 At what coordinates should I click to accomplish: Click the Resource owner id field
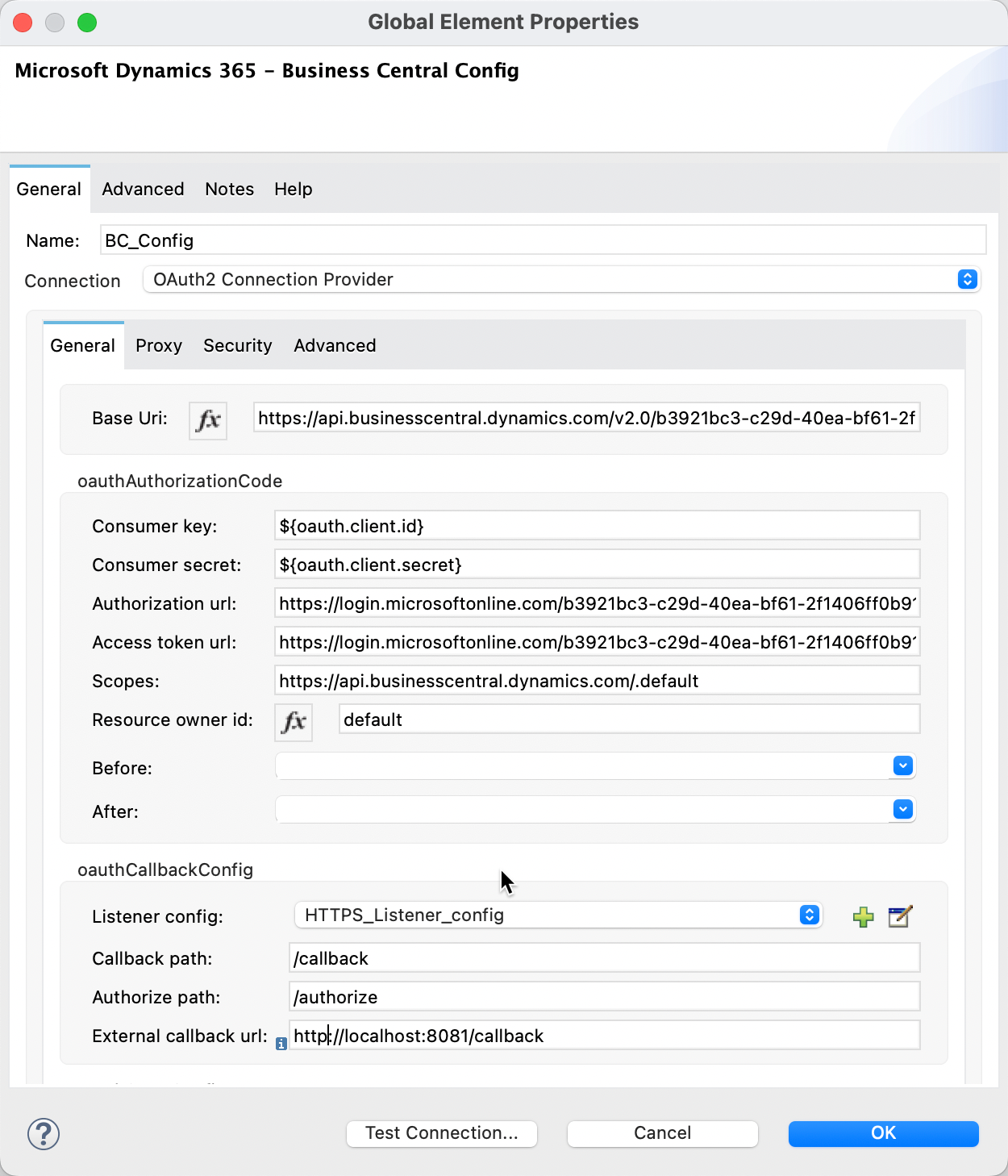630,719
